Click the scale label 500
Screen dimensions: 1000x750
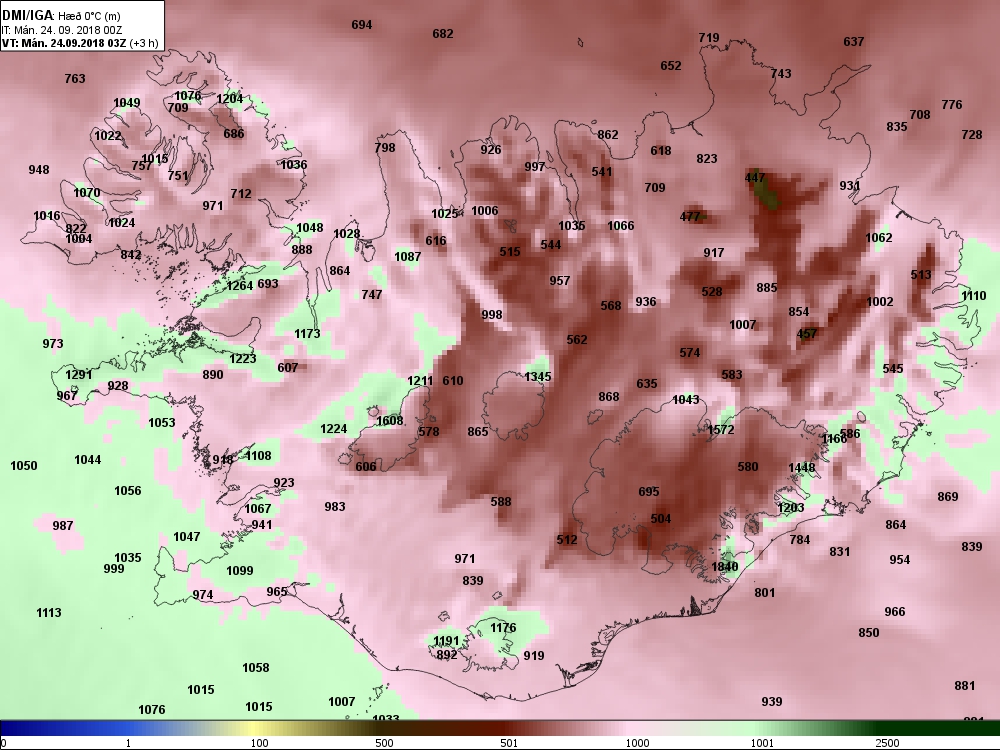tap(384, 743)
